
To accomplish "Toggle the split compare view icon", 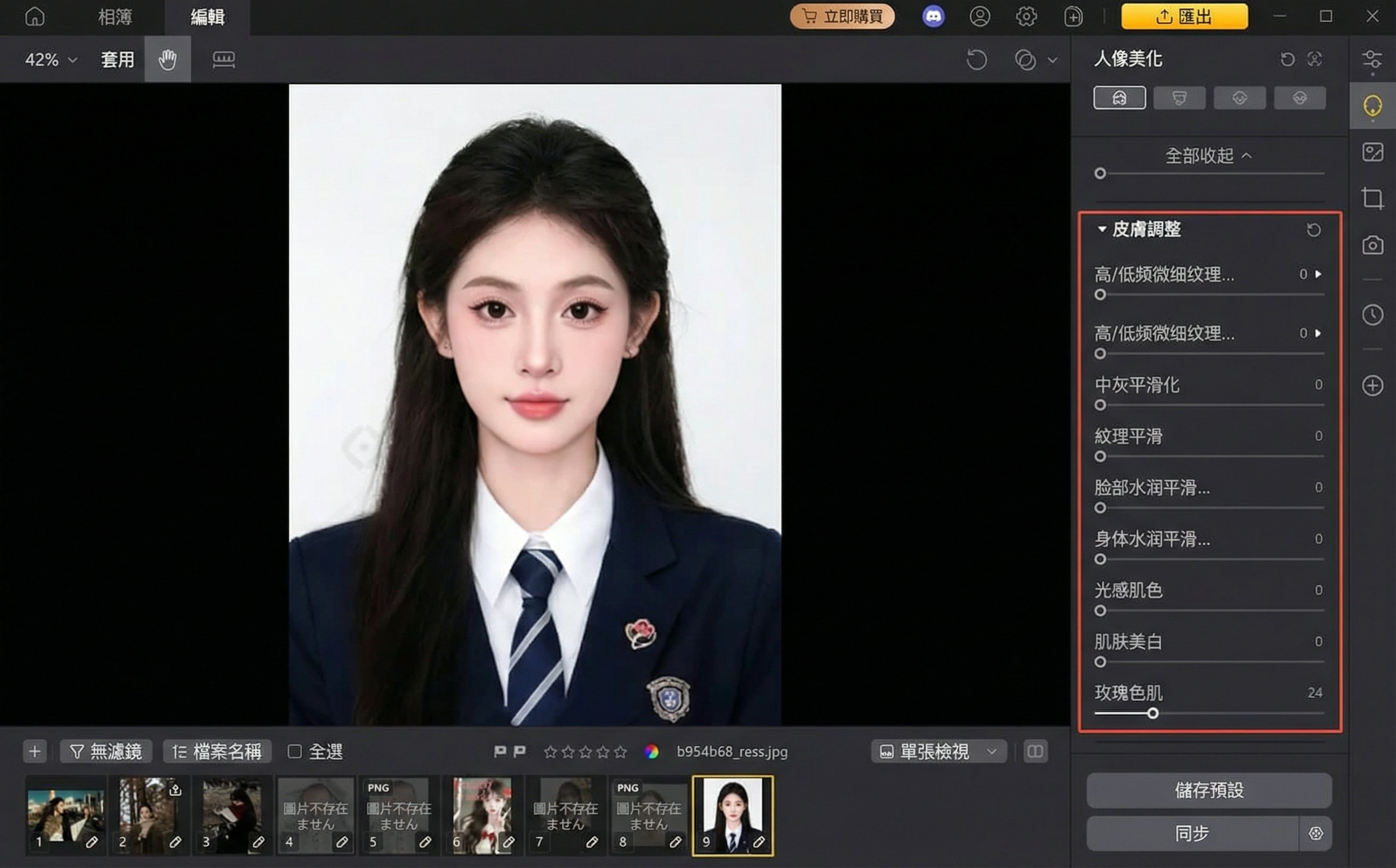I will (1035, 752).
